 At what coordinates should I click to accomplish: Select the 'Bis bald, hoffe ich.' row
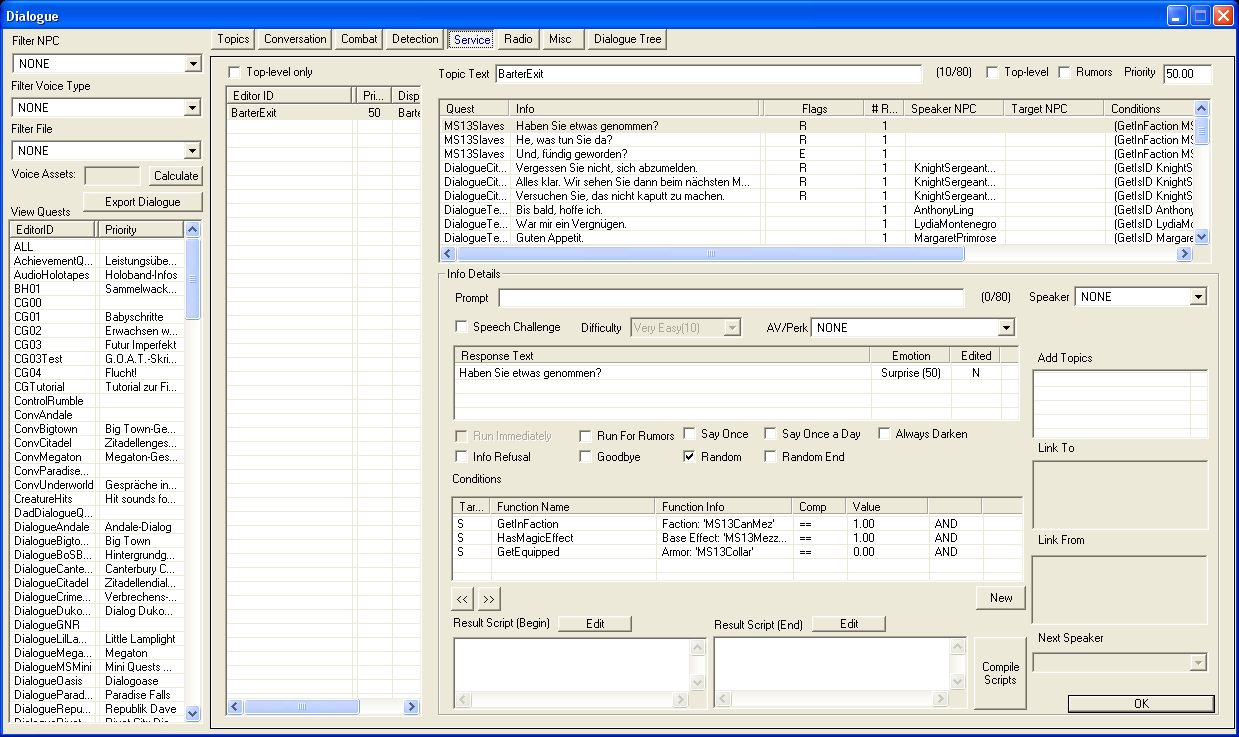click(818, 210)
